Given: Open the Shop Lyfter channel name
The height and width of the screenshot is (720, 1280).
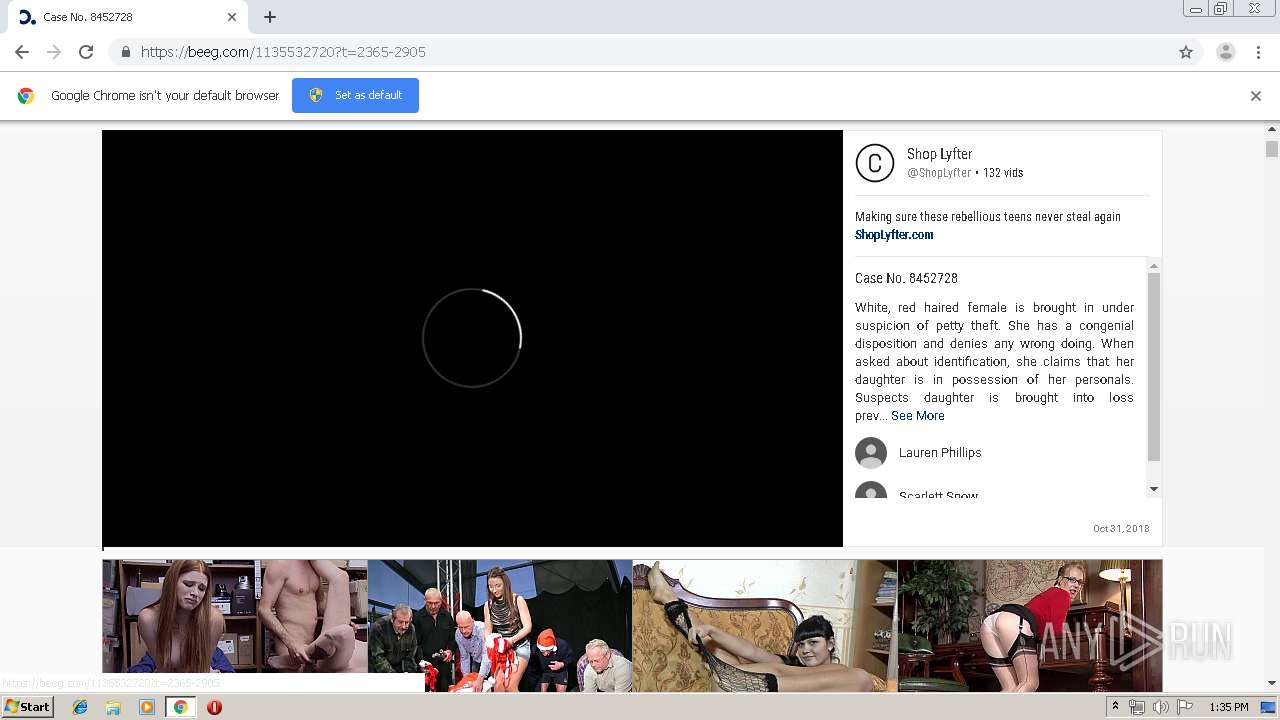Looking at the screenshot, I should (939, 154).
